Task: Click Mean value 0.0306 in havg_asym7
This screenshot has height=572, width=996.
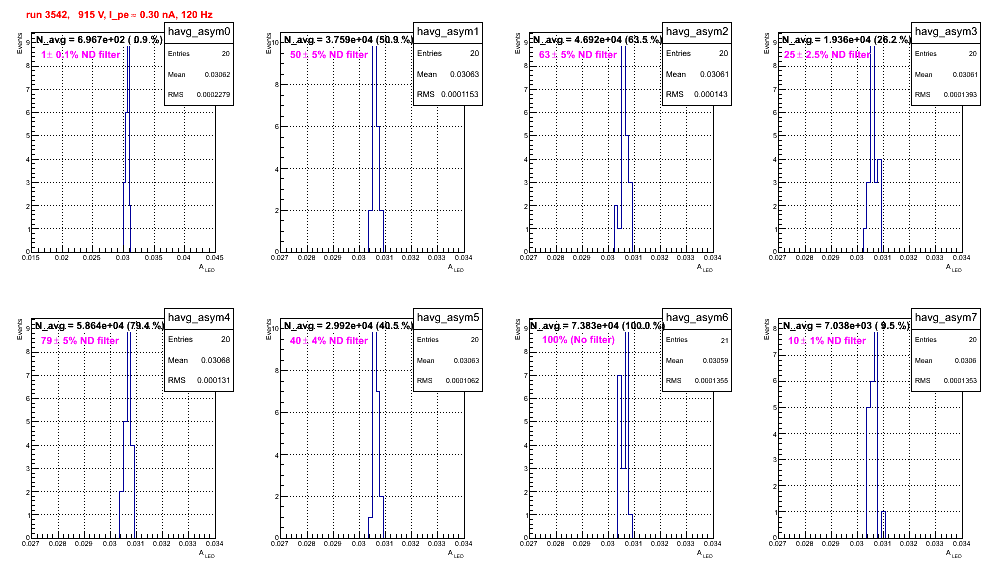Action: (967, 360)
